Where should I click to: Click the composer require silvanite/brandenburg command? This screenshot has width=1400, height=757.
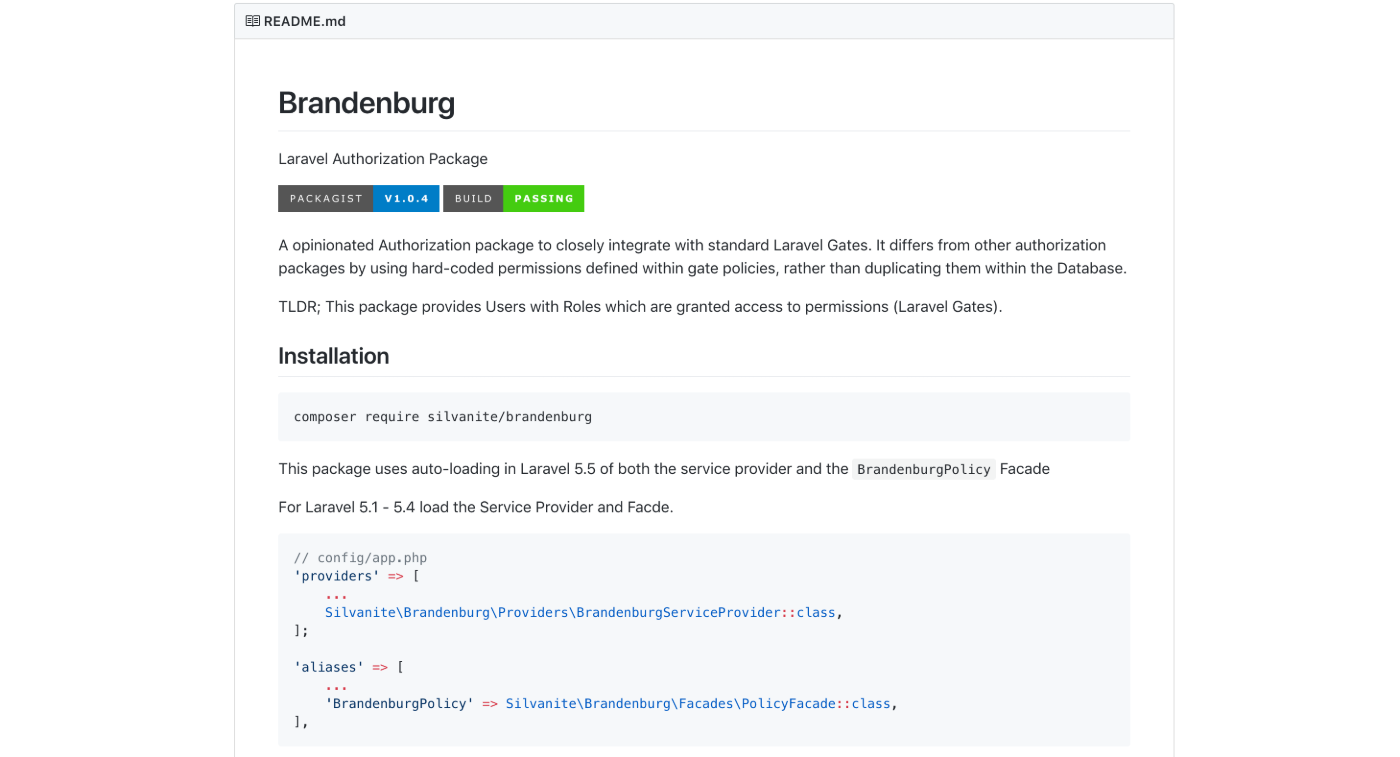click(x=443, y=417)
